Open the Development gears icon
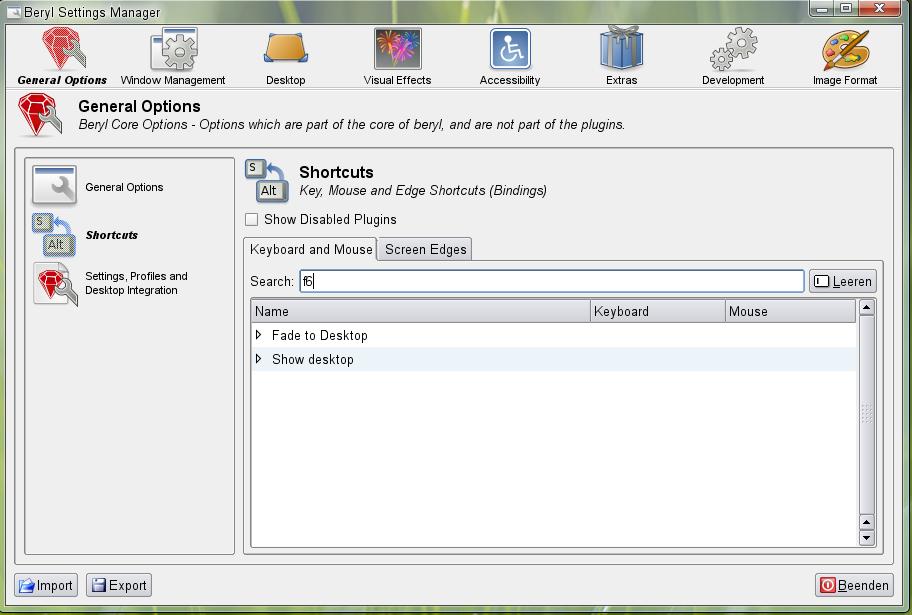Screen dimensions: 912x615 (x=733, y=49)
